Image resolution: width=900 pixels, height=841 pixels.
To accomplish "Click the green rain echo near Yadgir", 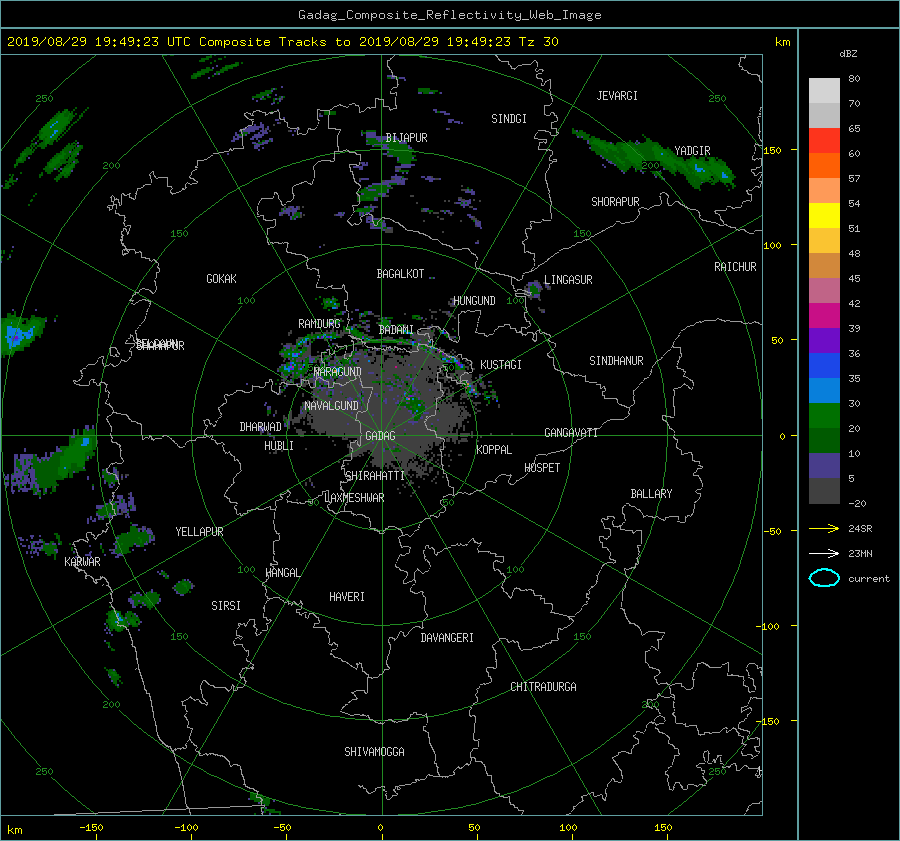I will [654, 156].
